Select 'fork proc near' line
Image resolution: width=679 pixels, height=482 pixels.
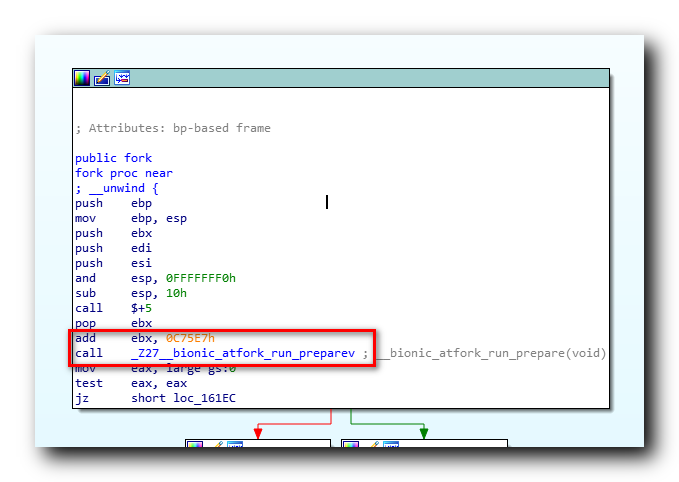124,173
